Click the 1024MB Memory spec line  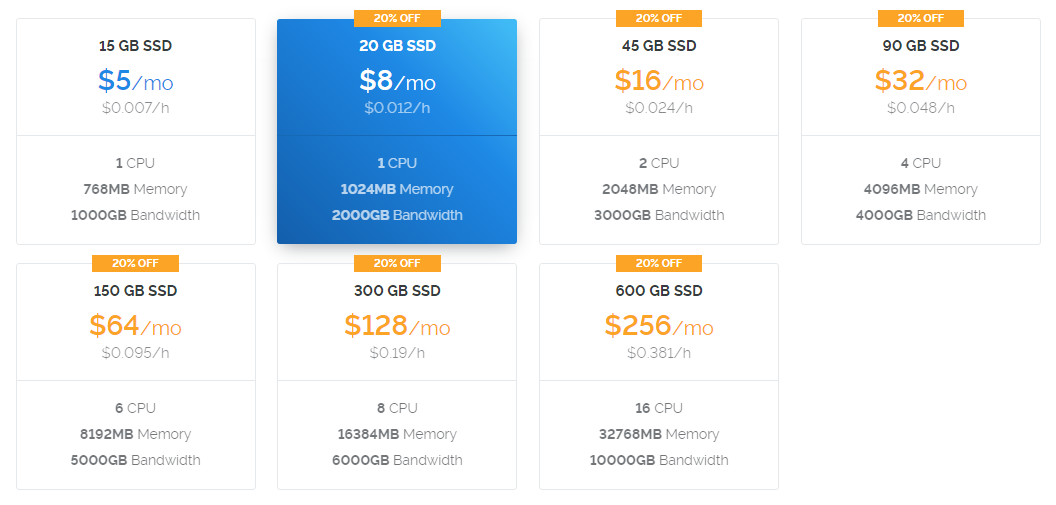tap(397, 189)
